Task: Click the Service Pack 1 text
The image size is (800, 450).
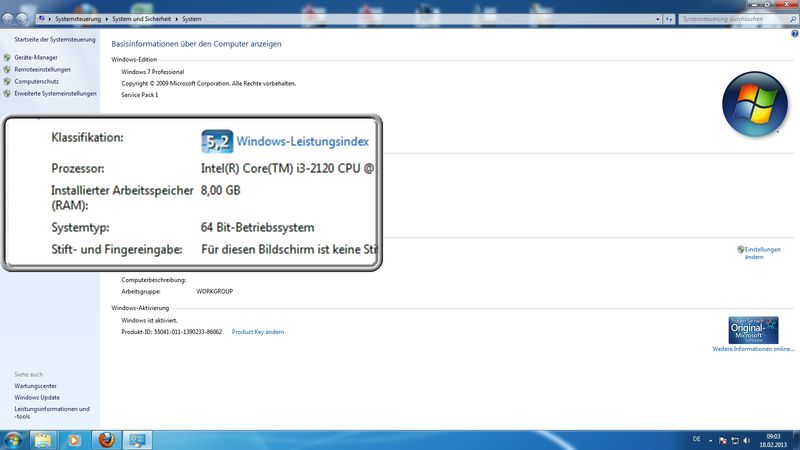Action: [140, 95]
